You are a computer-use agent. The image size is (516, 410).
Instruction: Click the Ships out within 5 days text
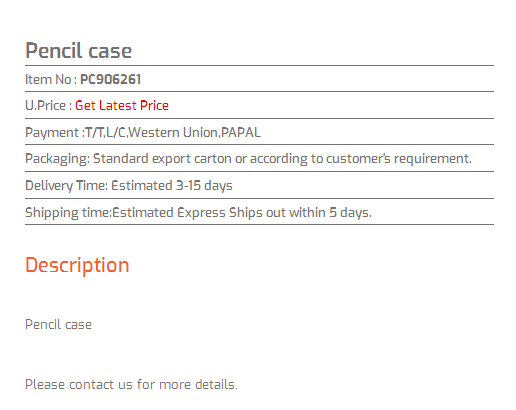[300, 213]
